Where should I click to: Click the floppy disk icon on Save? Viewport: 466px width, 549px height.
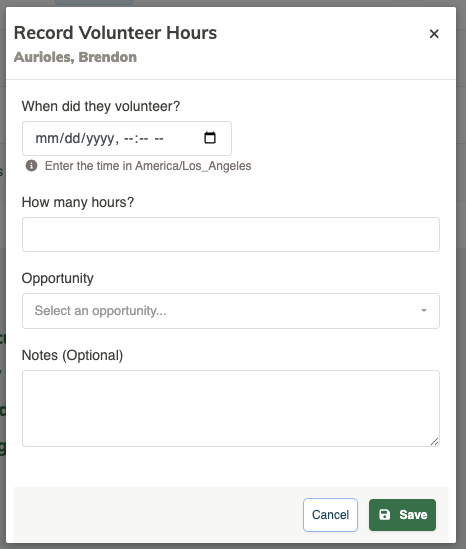tap(384, 515)
